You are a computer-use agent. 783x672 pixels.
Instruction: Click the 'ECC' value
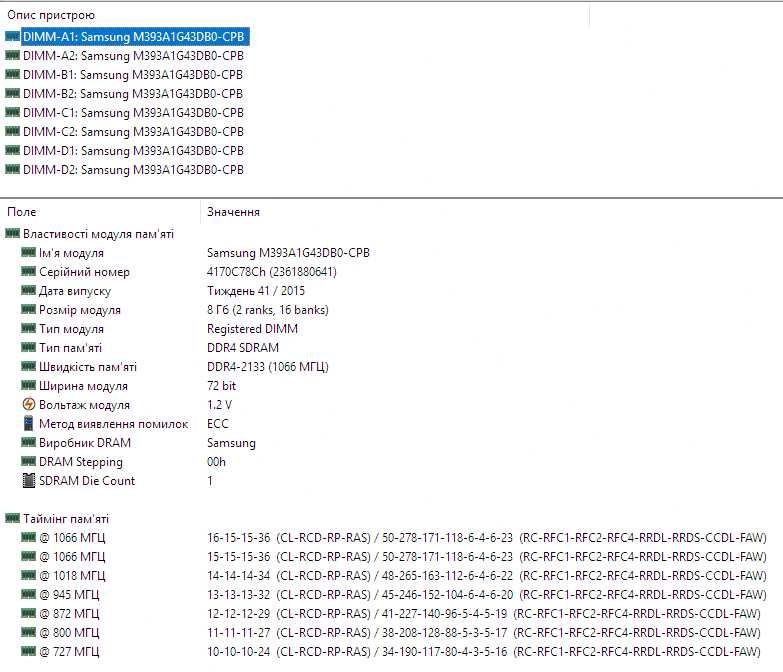[x=218, y=423]
